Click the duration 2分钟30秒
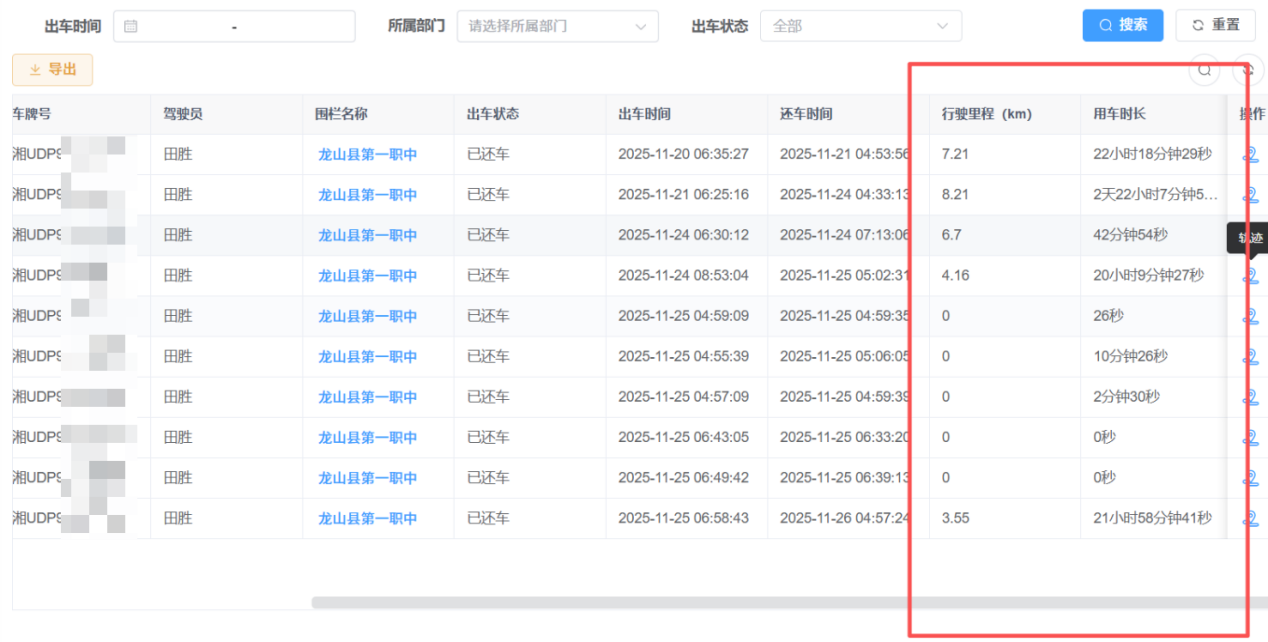The height and width of the screenshot is (642, 1268). click(x=1126, y=397)
